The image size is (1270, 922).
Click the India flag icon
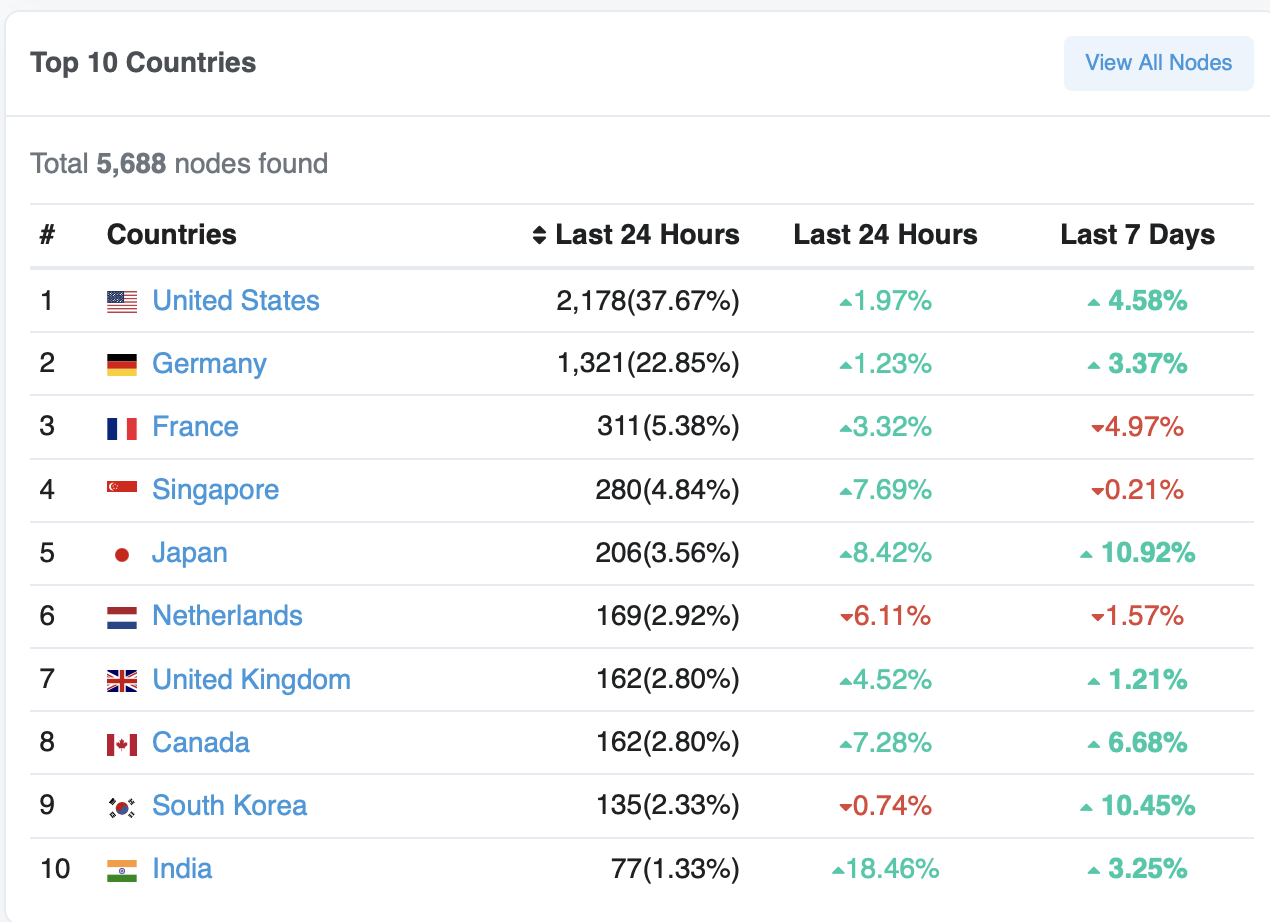122,870
